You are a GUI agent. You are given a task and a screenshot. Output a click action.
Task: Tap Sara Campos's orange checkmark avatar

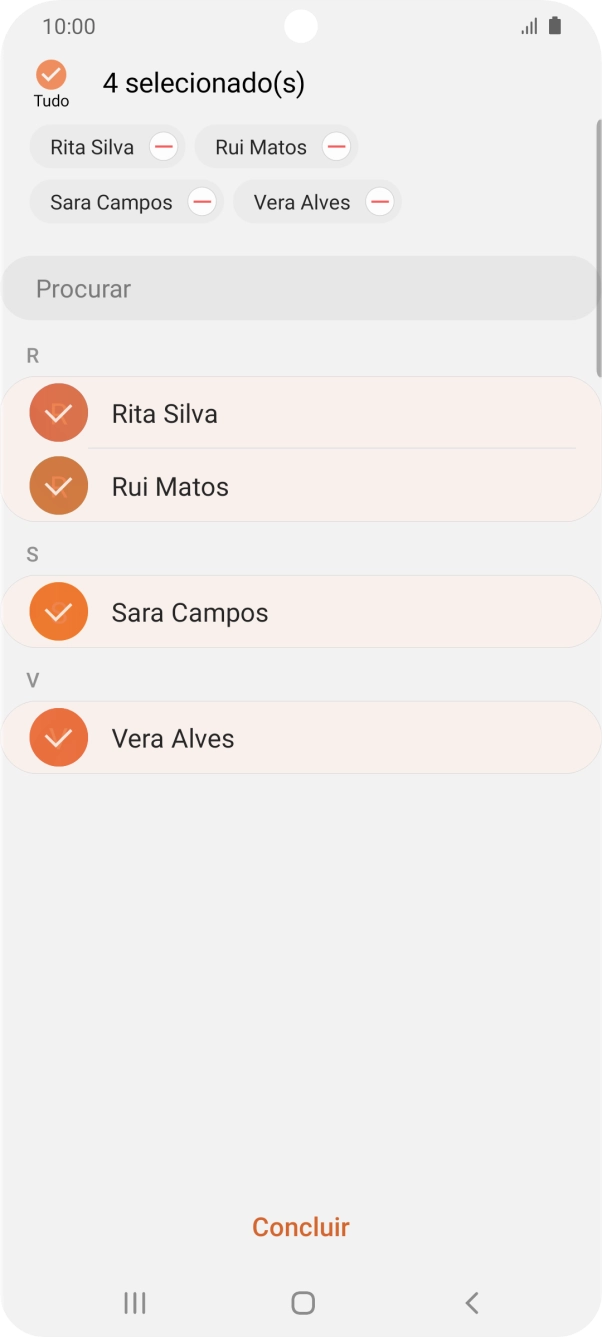58,611
